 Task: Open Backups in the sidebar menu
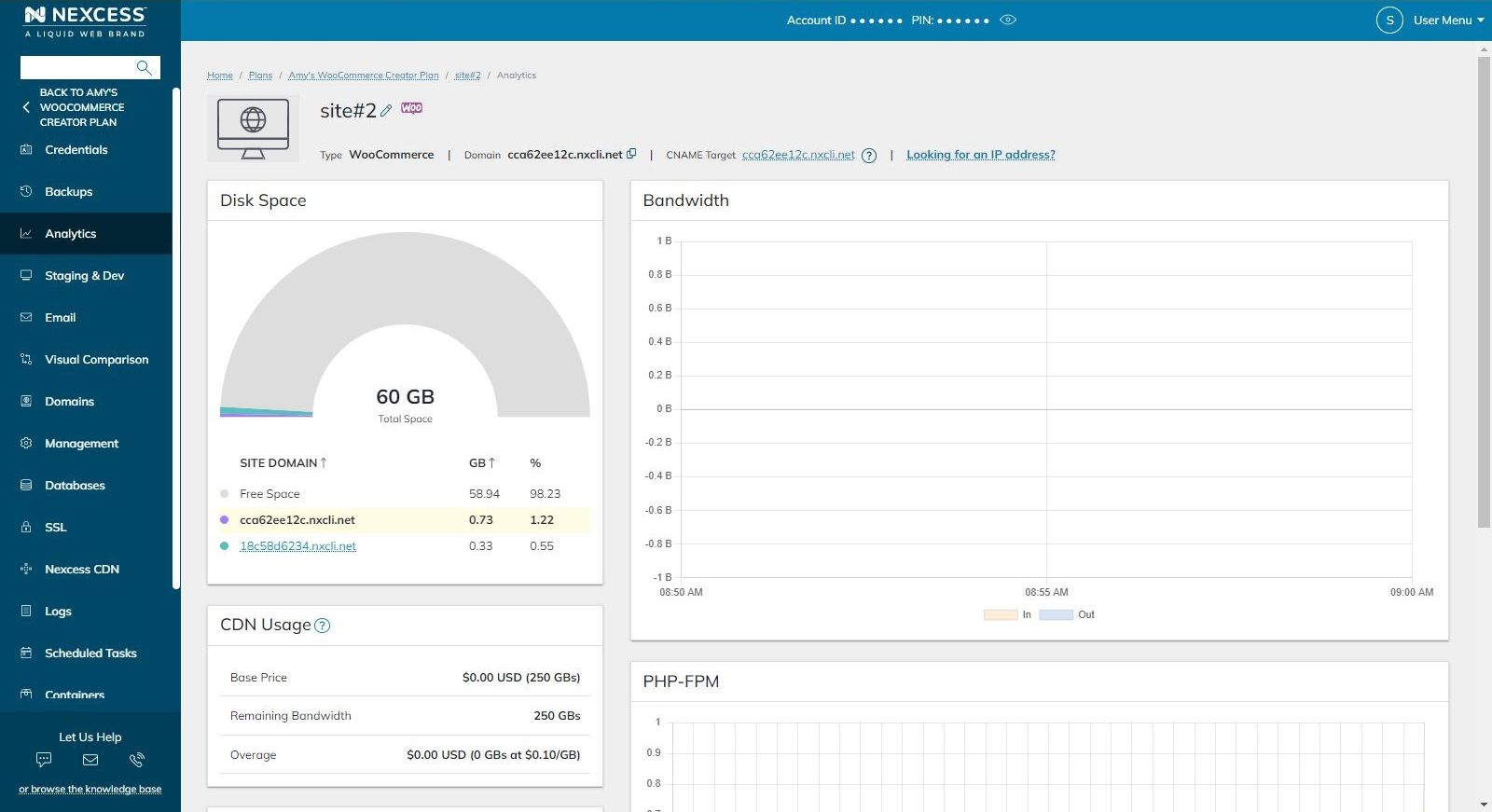(69, 191)
